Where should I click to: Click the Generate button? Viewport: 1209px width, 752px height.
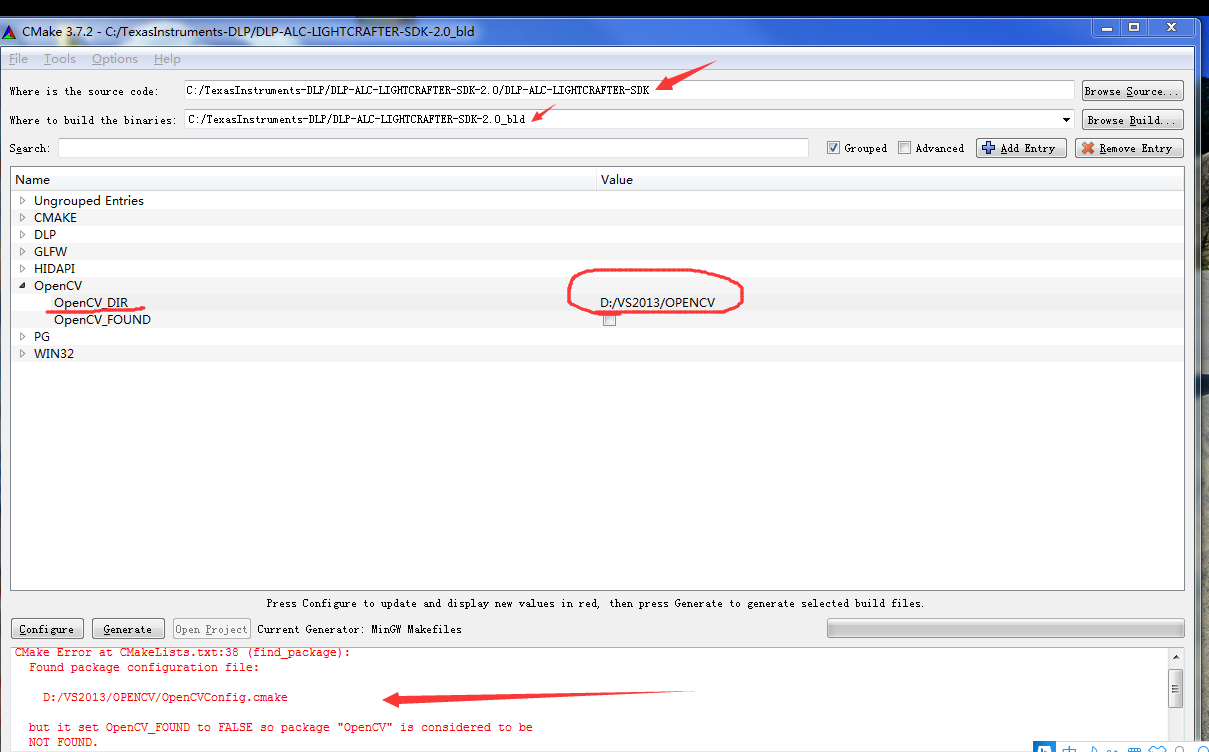coord(128,629)
